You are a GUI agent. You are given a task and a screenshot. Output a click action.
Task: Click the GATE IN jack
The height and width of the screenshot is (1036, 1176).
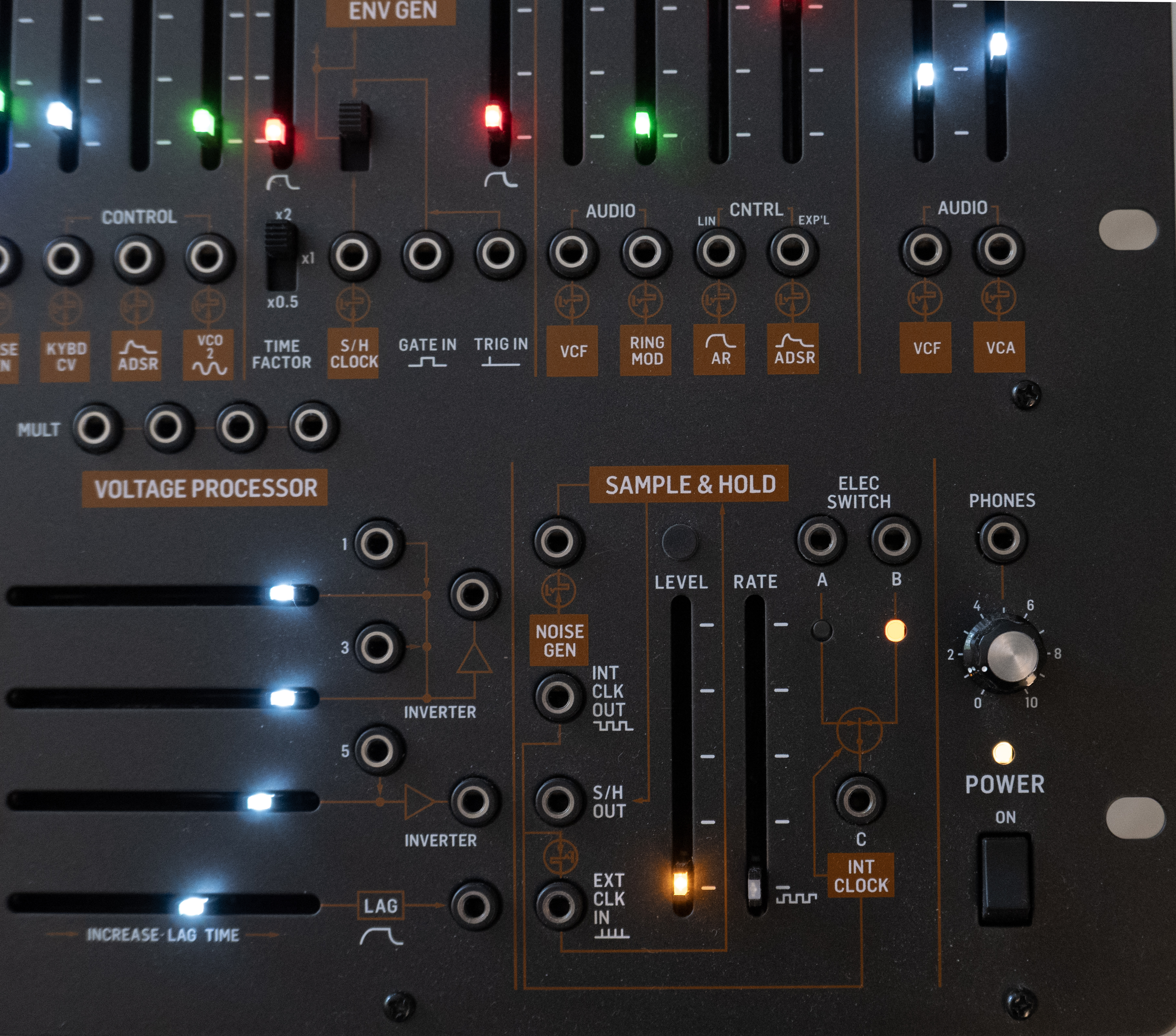[426, 254]
